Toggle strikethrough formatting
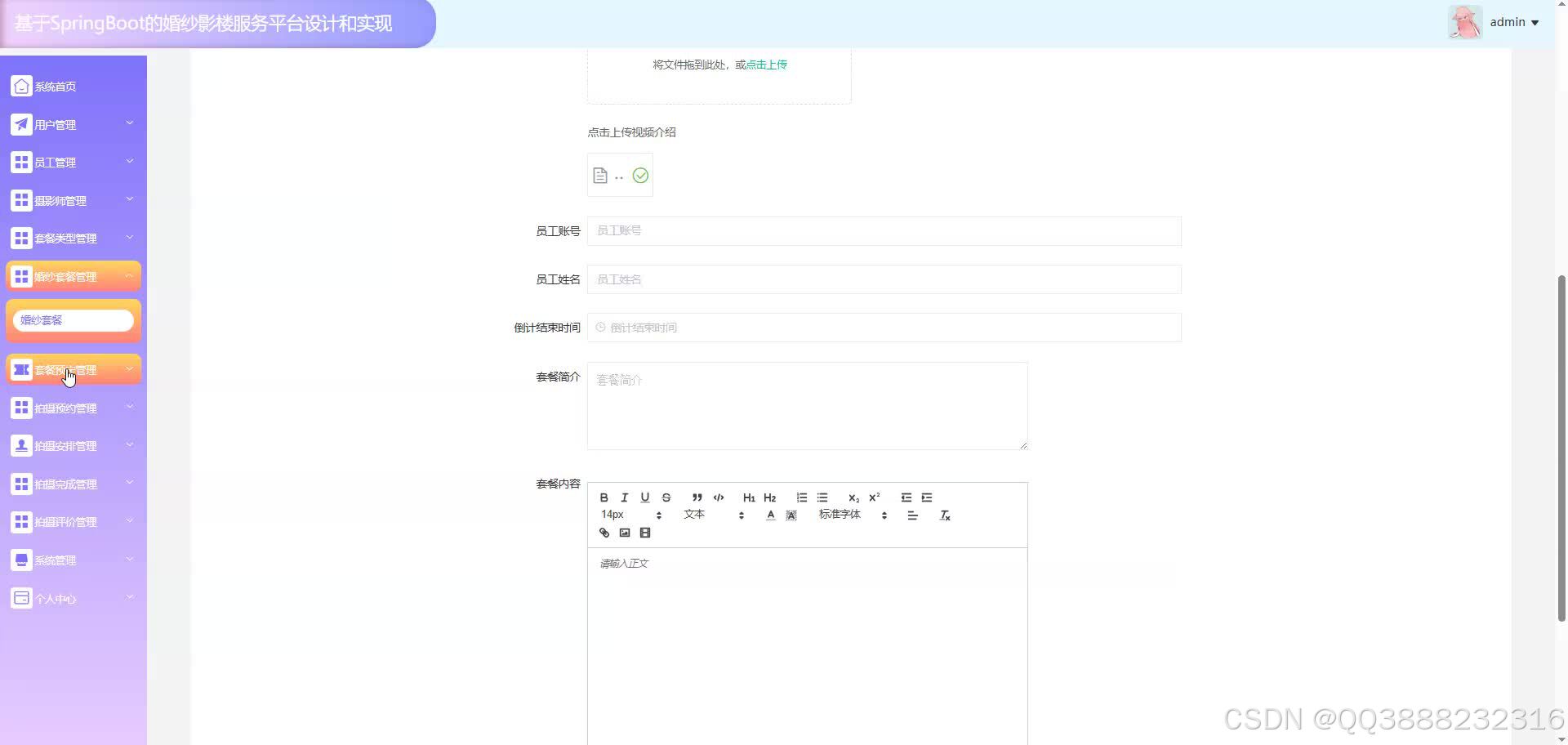Screen dimensions: 1568x745 click(666, 497)
